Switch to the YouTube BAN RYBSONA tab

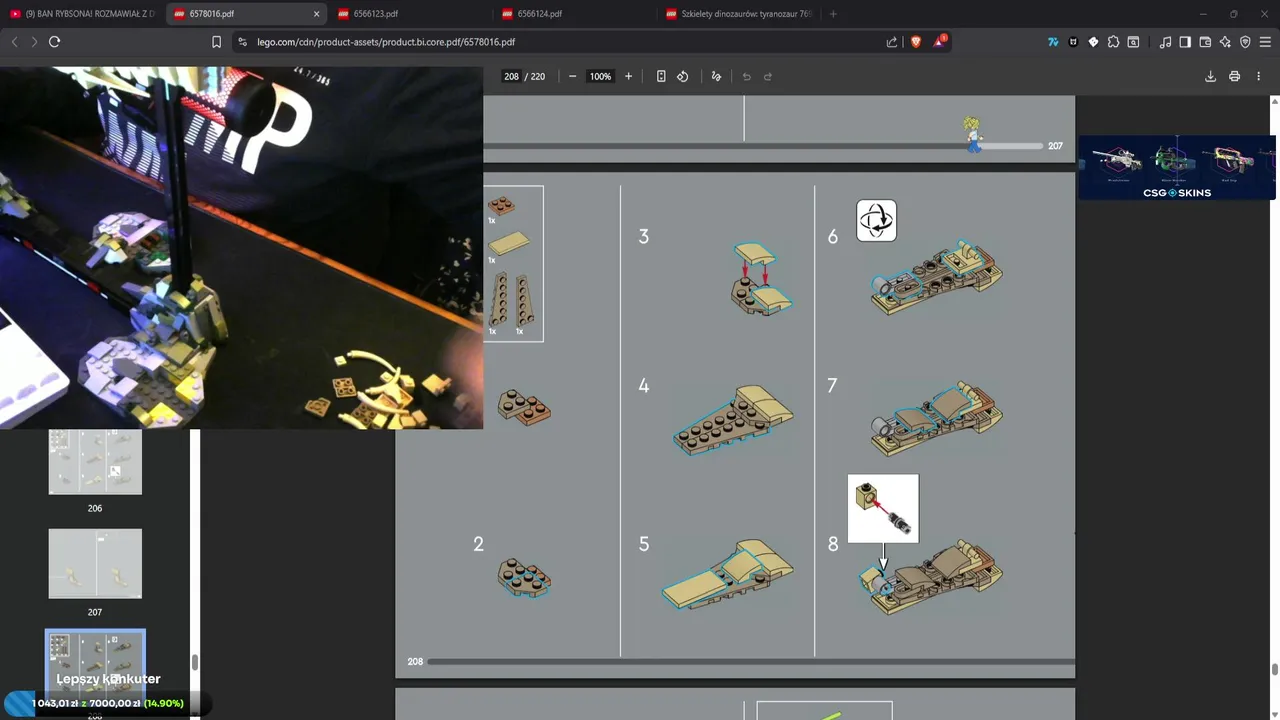click(82, 14)
